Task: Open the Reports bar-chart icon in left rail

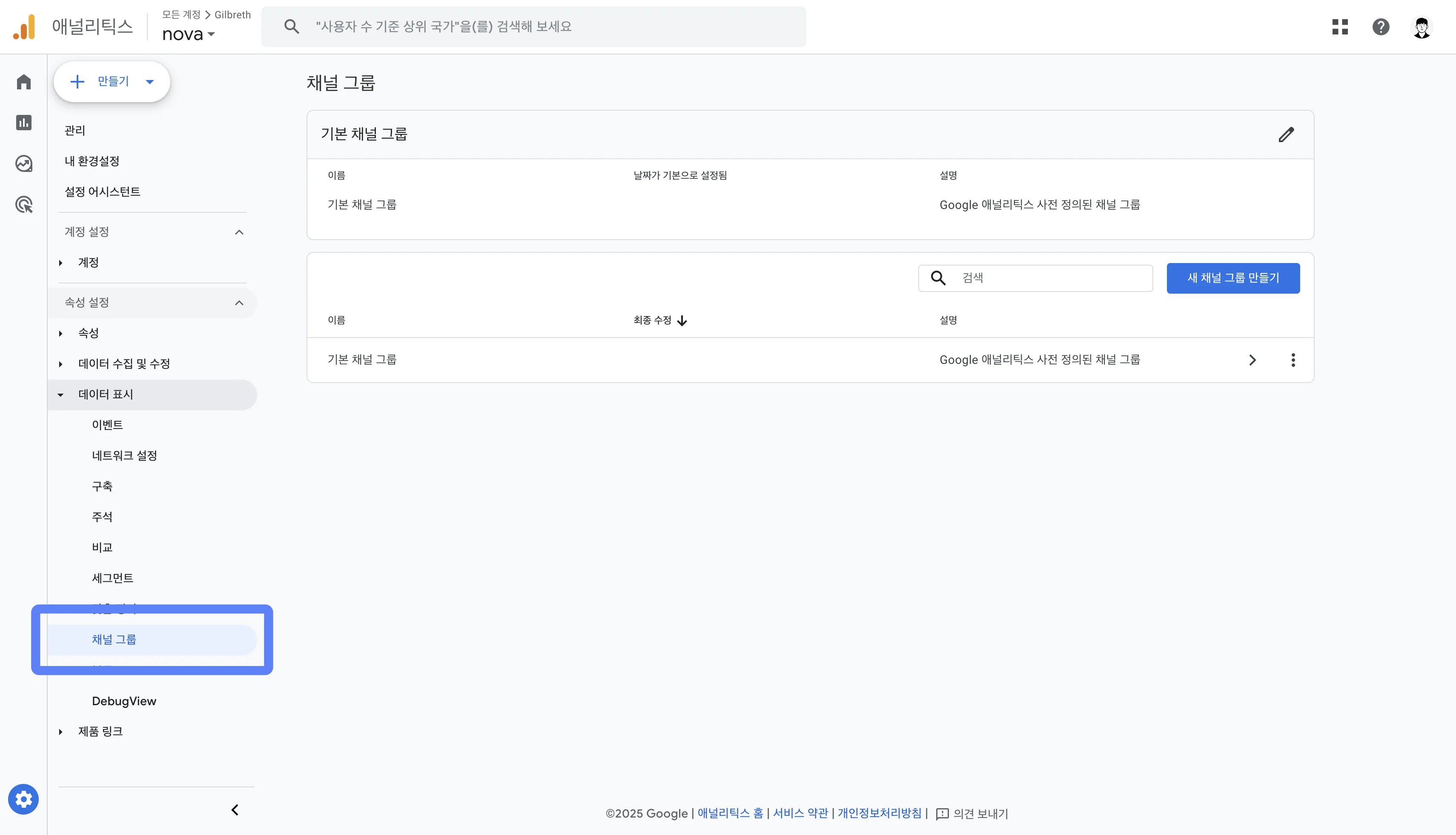Action: pyautogui.click(x=23, y=122)
